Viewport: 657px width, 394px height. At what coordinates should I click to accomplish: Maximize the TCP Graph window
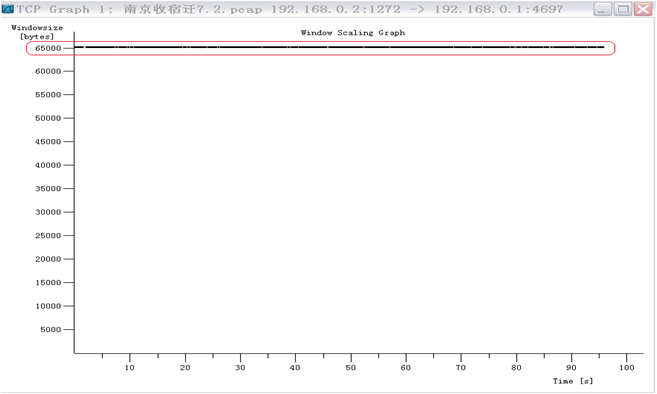(x=623, y=9)
